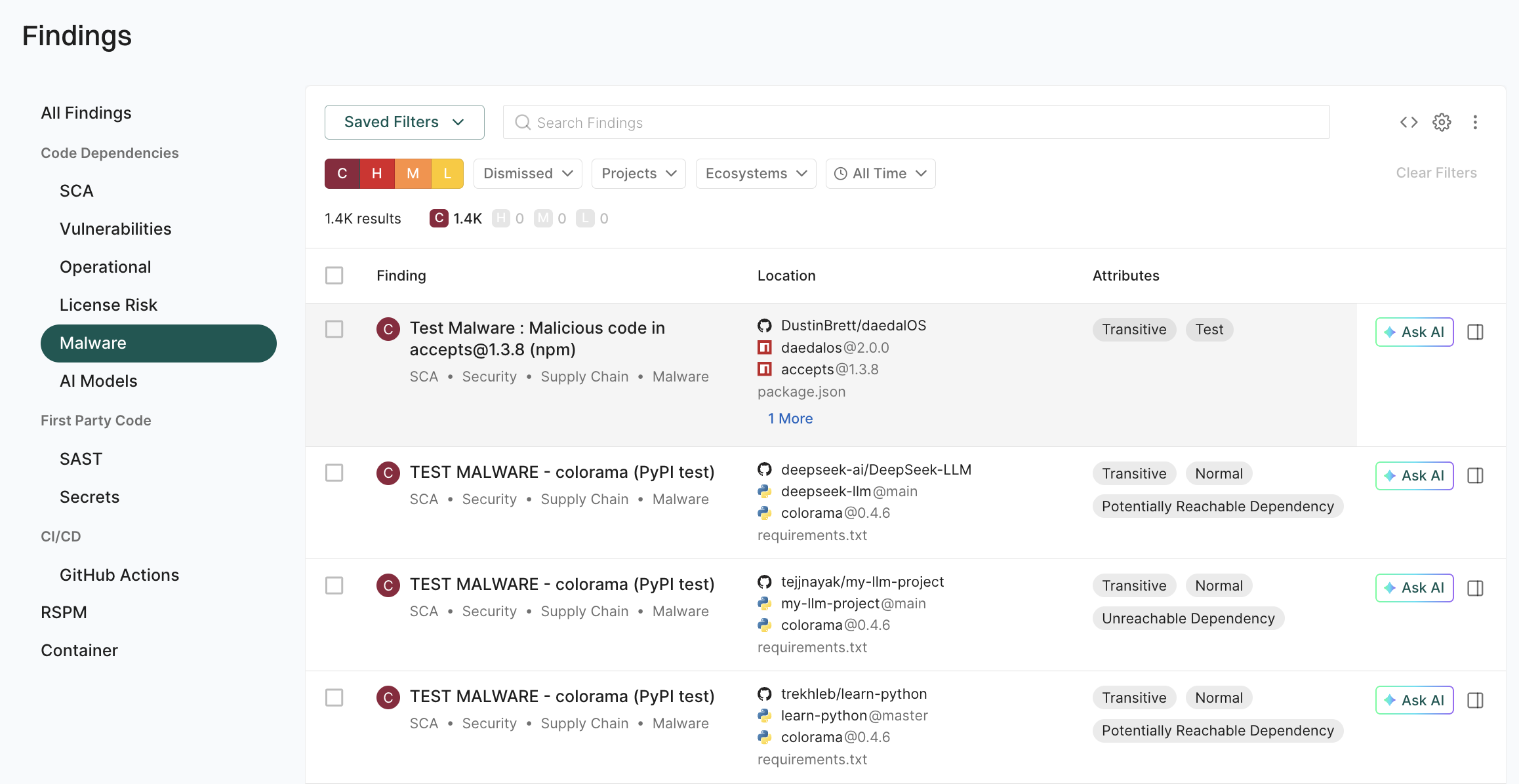1519x784 pixels.
Task: Select all findings with header checkbox
Action: (x=334, y=275)
